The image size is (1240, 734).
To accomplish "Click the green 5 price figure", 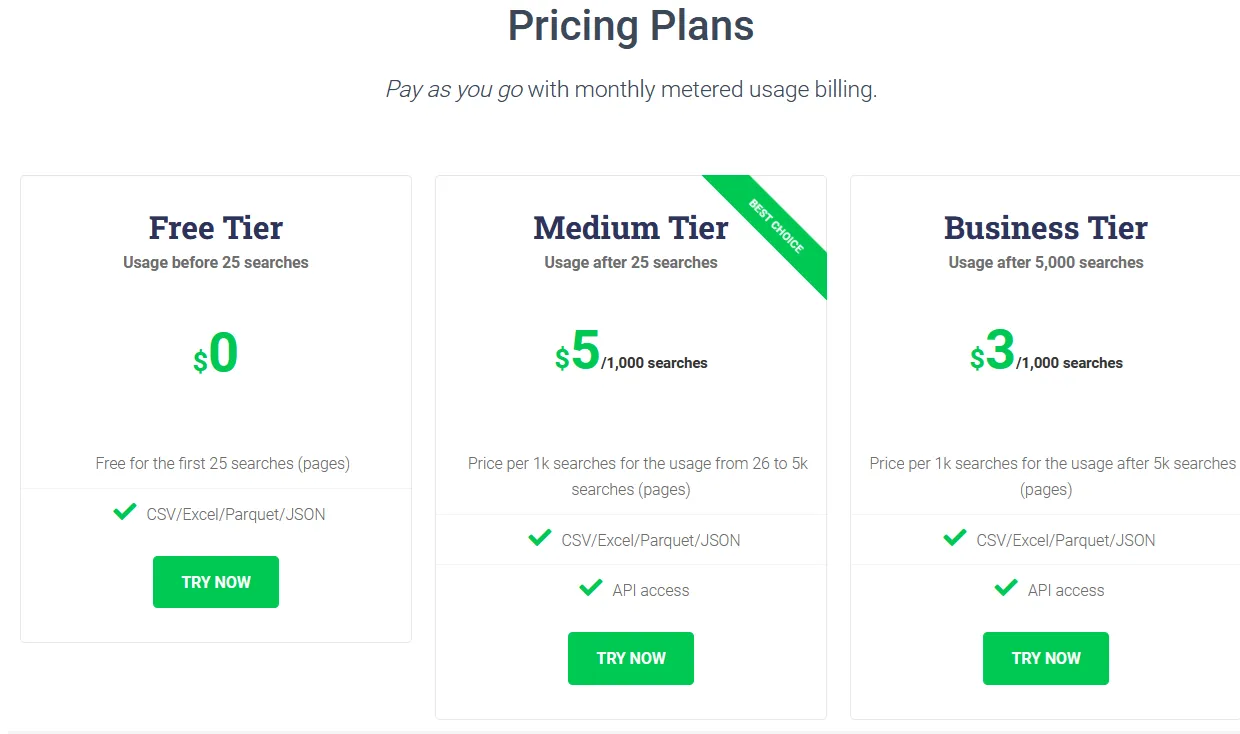I will coord(586,351).
